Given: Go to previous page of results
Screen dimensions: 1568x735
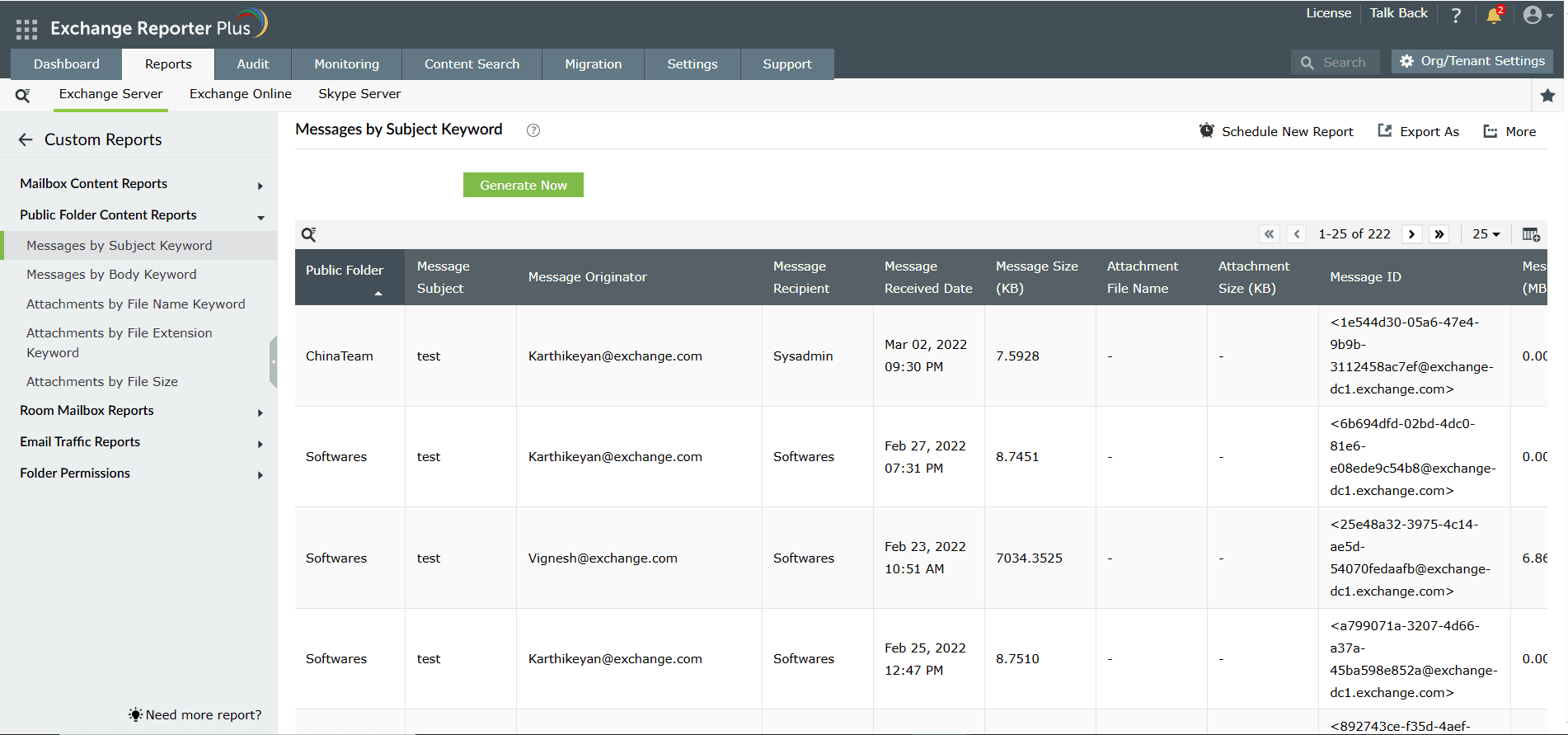Looking at the screenshot, I should 1297,234.
